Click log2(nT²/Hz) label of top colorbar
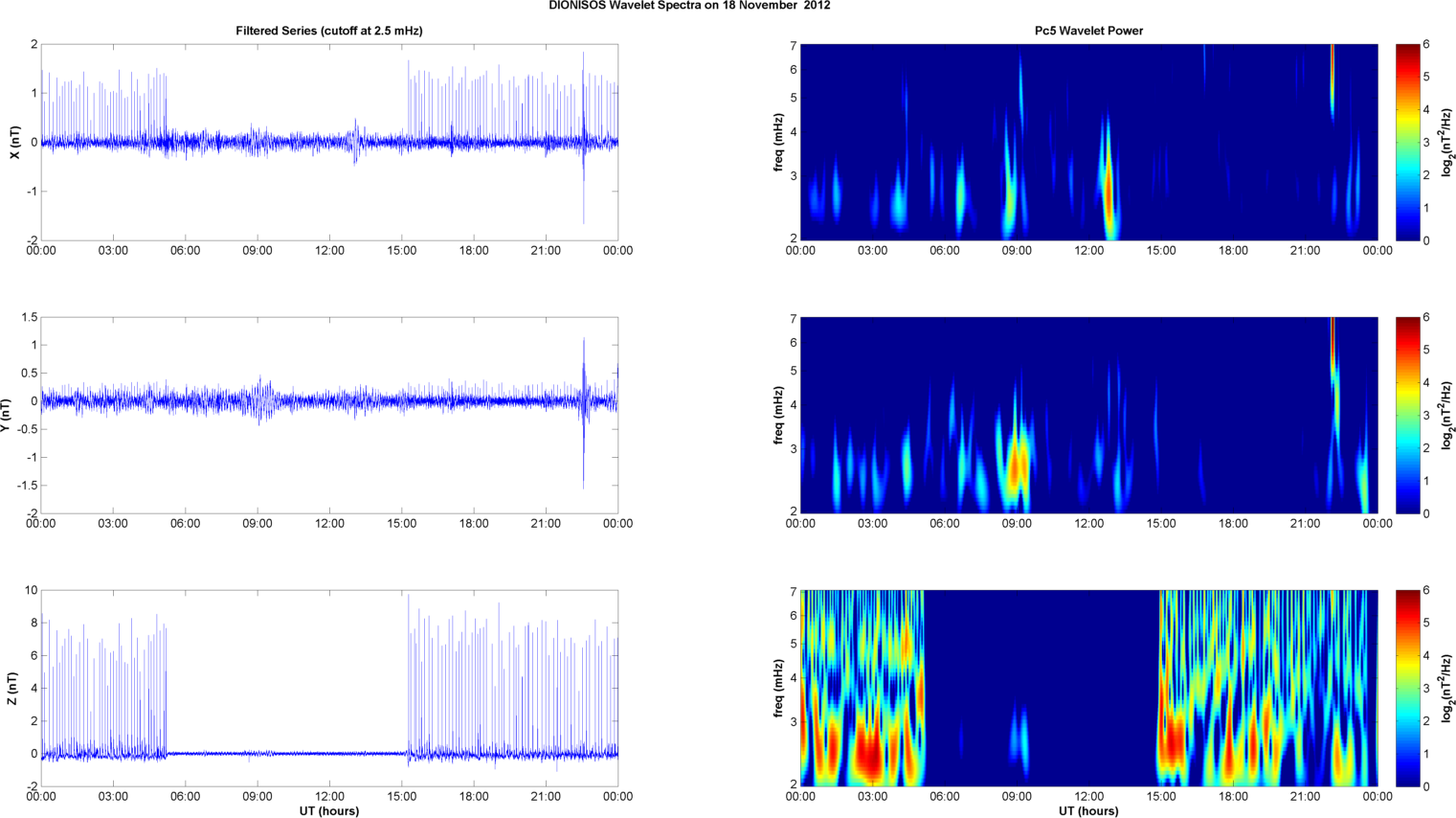 point(1447,142)
